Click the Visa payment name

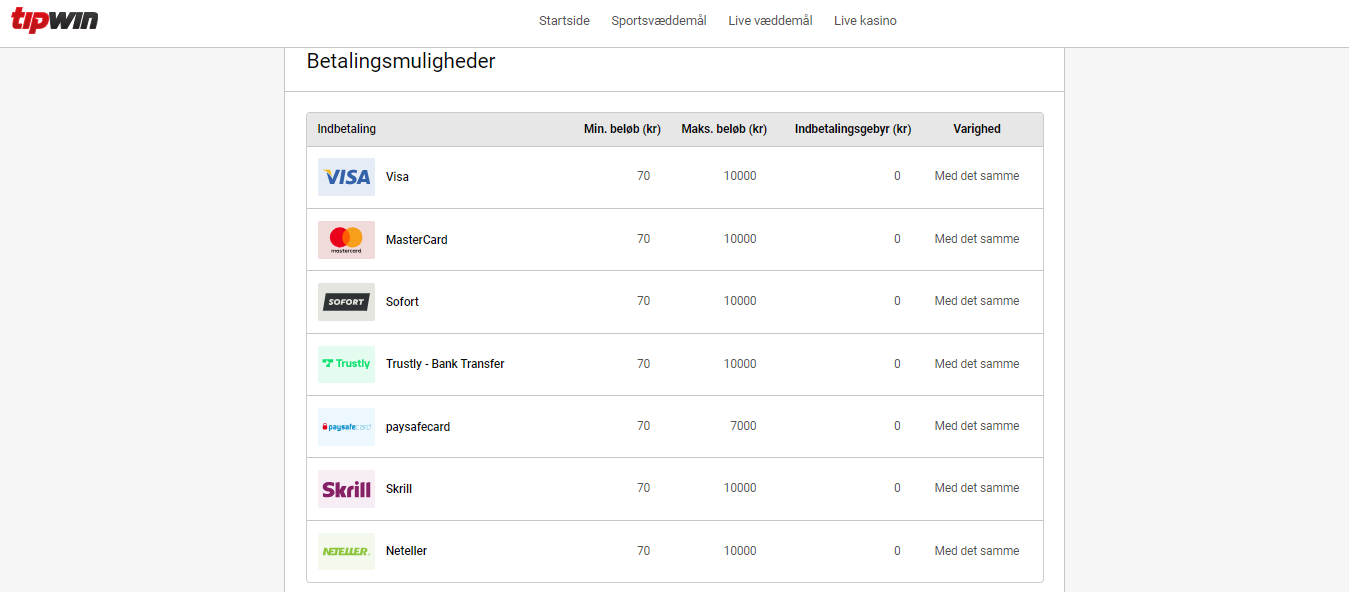pyautogui.click(x=397, y=177)
